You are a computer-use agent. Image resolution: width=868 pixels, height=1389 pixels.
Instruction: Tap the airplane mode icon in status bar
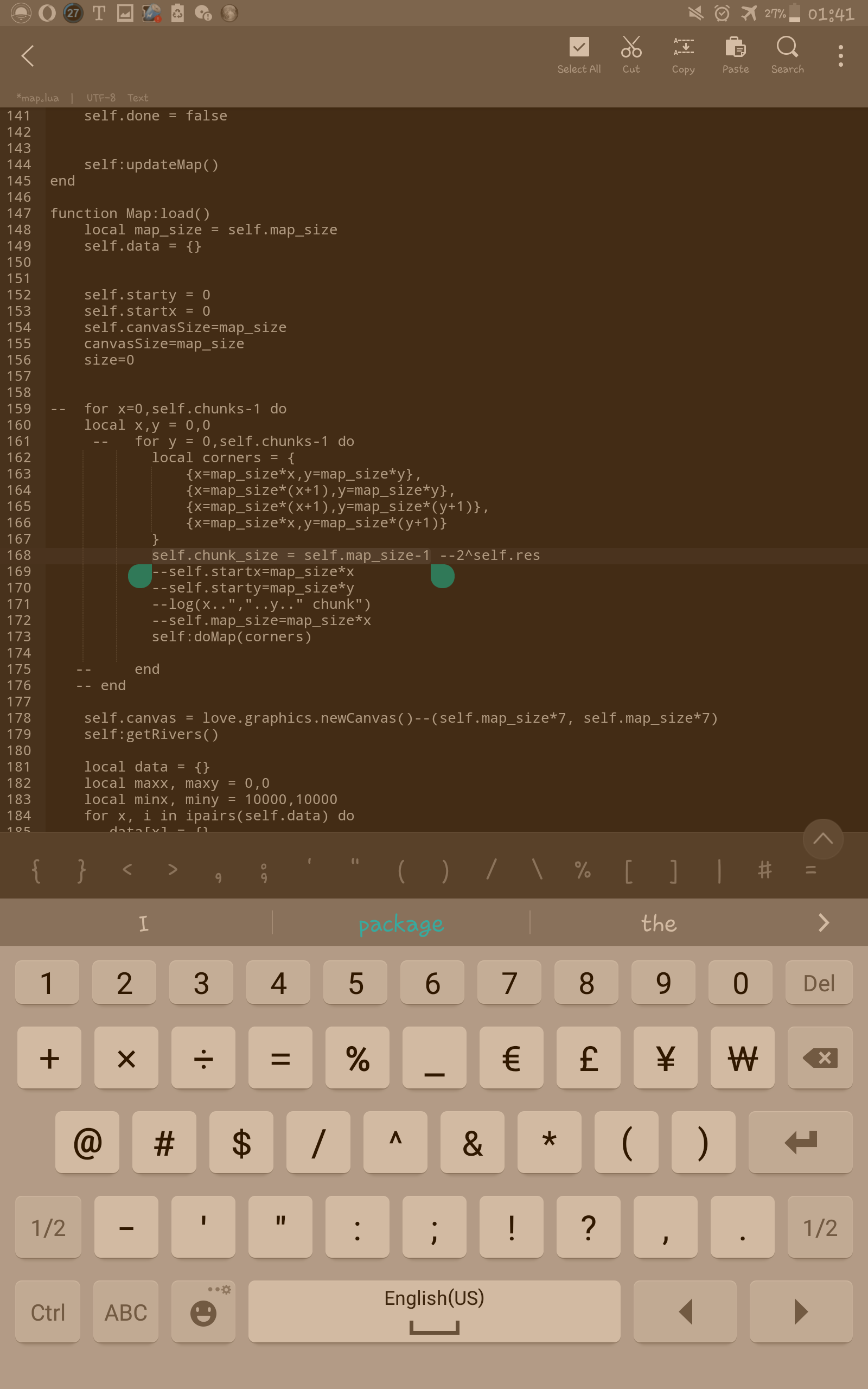click(x=749, y=12)
